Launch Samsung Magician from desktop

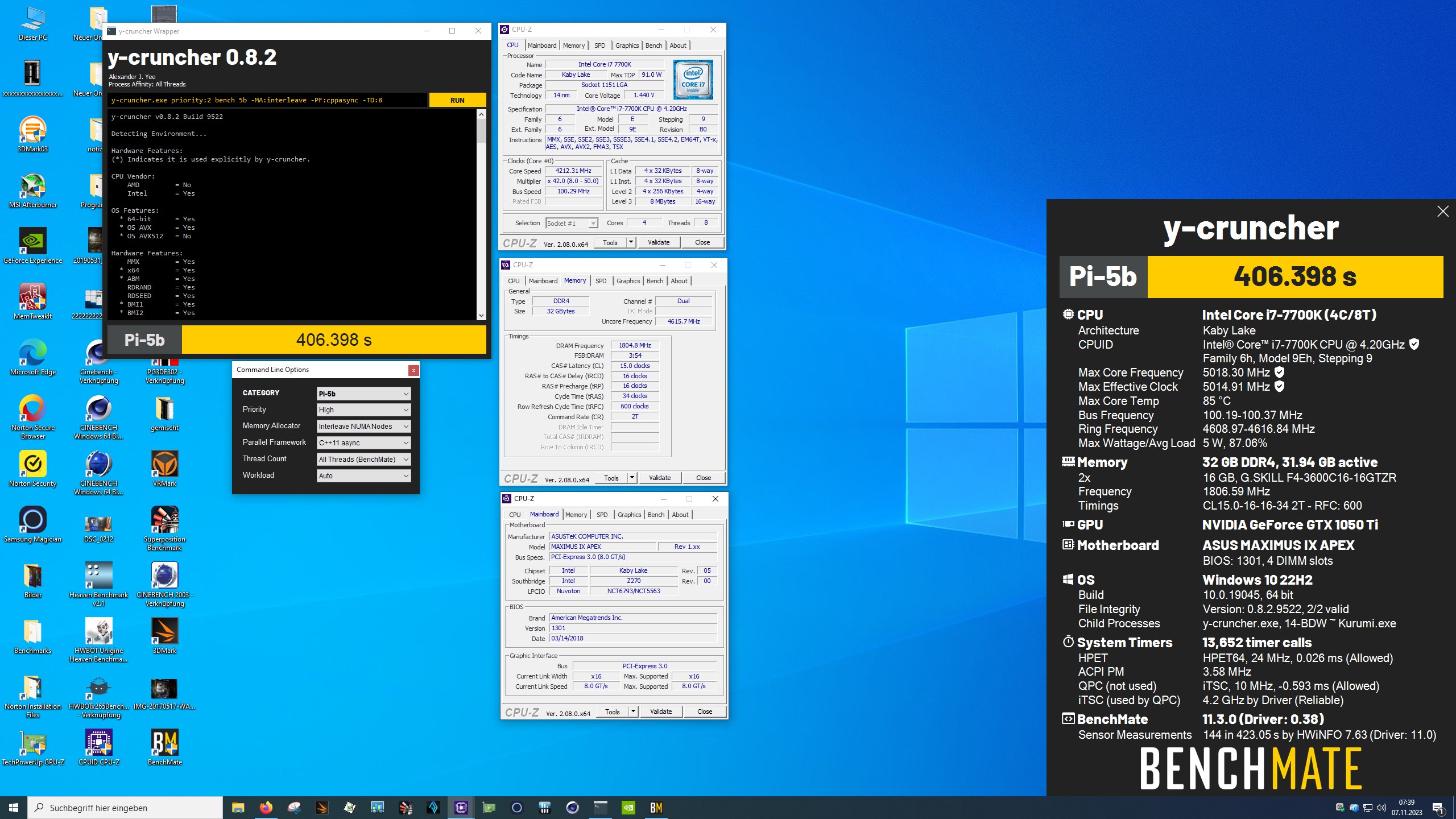point(32,524)
